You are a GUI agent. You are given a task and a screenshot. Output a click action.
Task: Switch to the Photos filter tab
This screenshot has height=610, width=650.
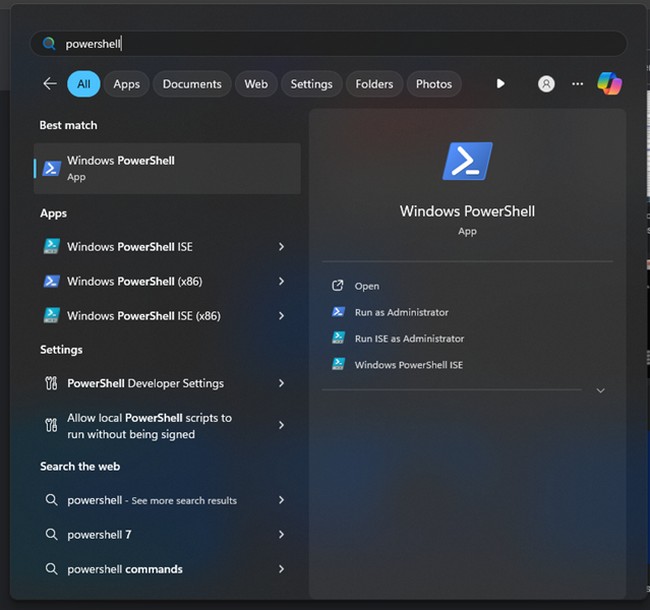[x=434, y=84]
